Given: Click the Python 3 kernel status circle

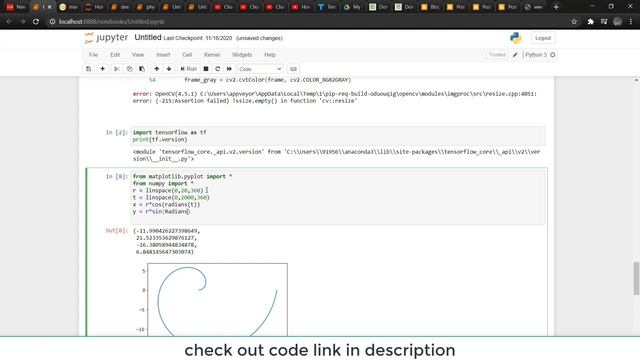Looking at the screenshot, I should click(x=553, y=55).
